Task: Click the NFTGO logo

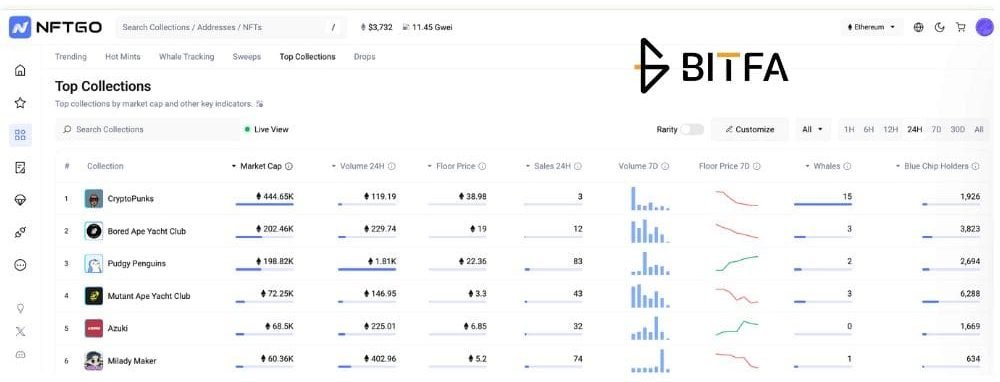Action: point(55,27)
